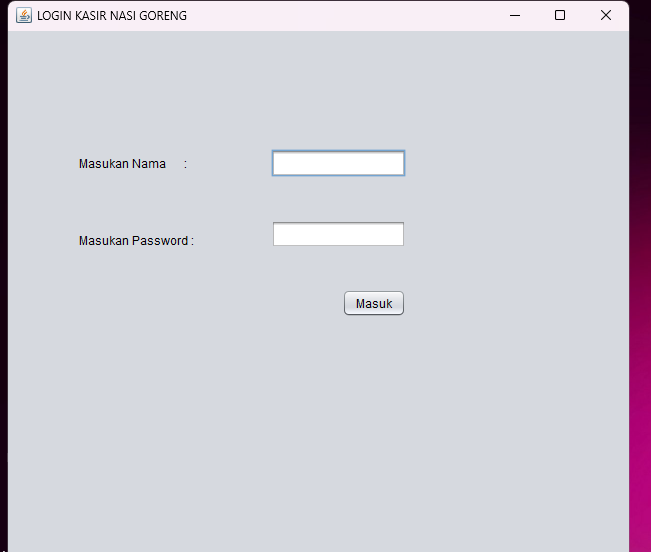651x552 pixels.
Task: Click the colon after Masukan Nama
Action: pos(185,164)
